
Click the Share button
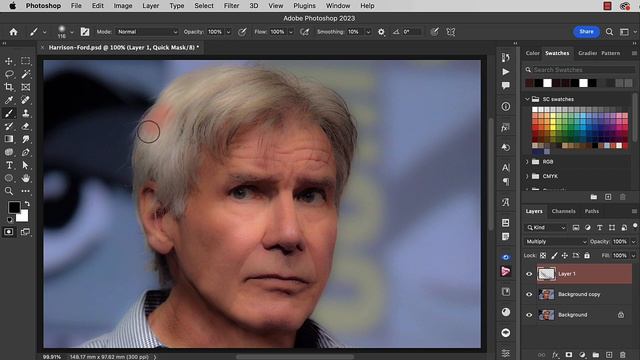coord(586,31)
